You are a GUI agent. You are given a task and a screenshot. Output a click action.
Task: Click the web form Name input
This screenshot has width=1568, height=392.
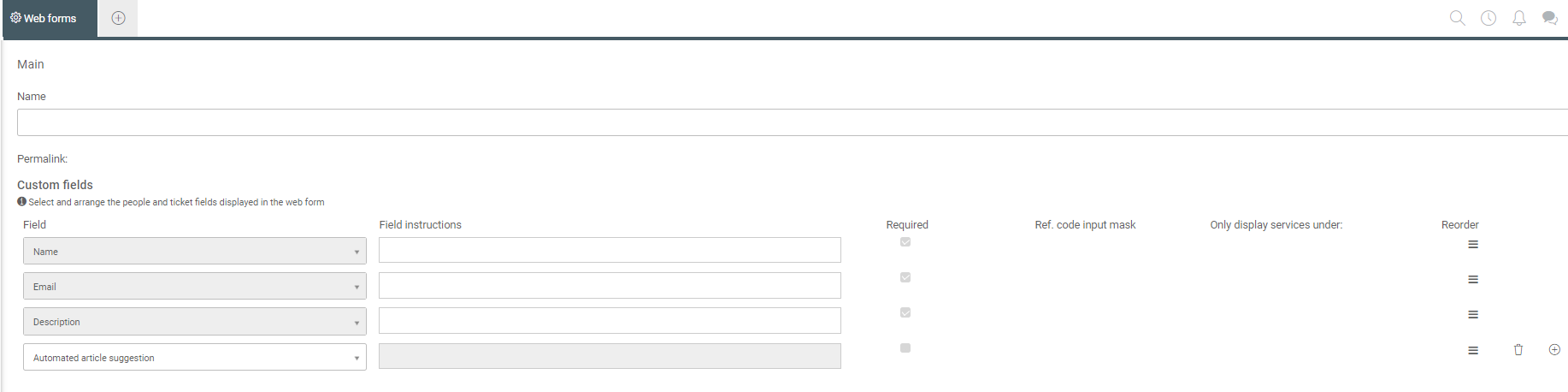pyautogui.click(x=793, y=122)
